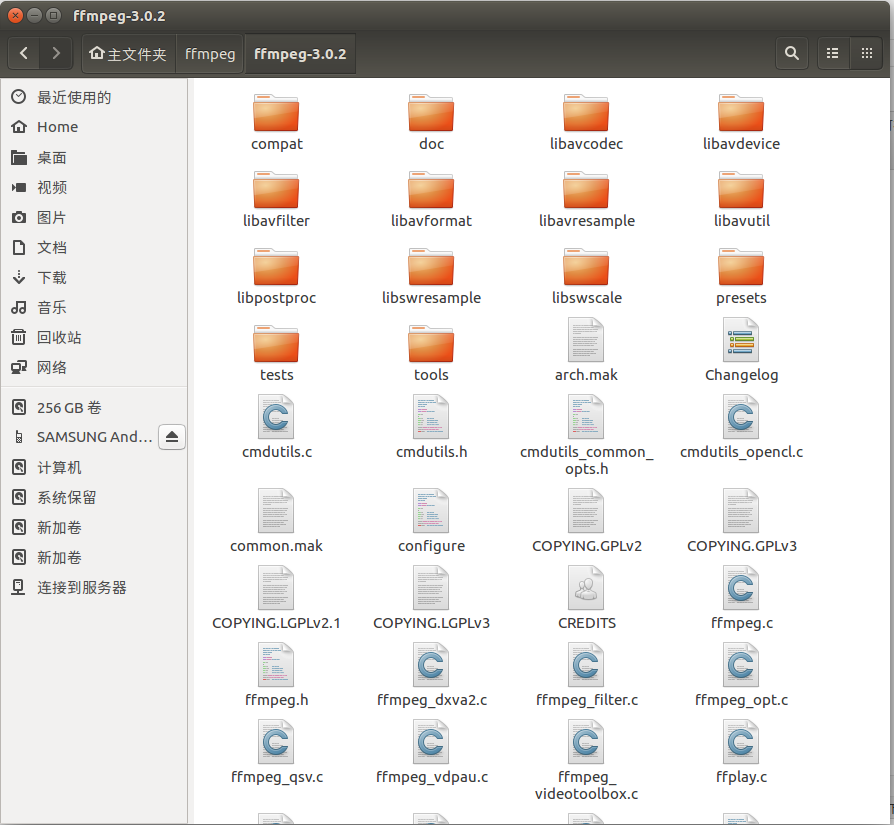Image resolution: width=894 pixels, height=825 pixels.
Task: Open 网络 in the sidebar
Action: point(94,367)
